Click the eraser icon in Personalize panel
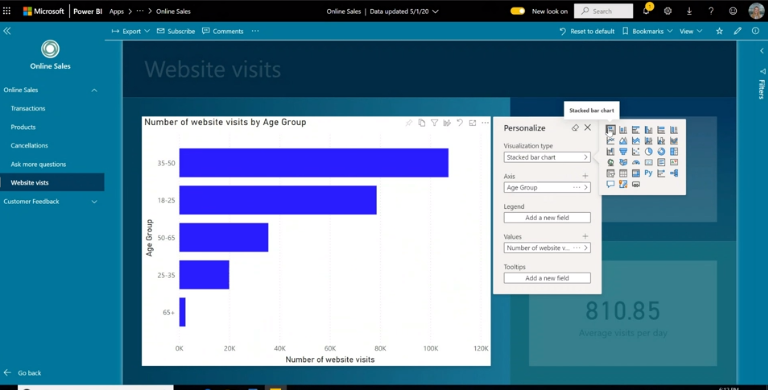 coord(575,128)
